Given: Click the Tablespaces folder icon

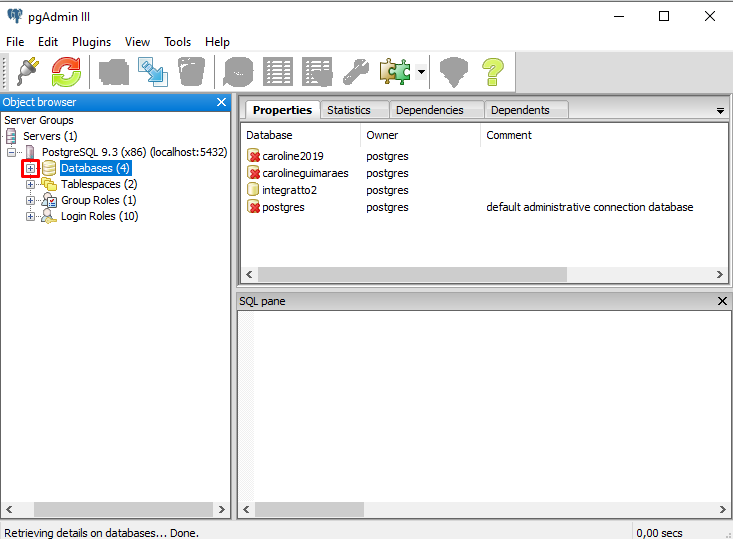Looking at the screenshot, I should 49,184.
